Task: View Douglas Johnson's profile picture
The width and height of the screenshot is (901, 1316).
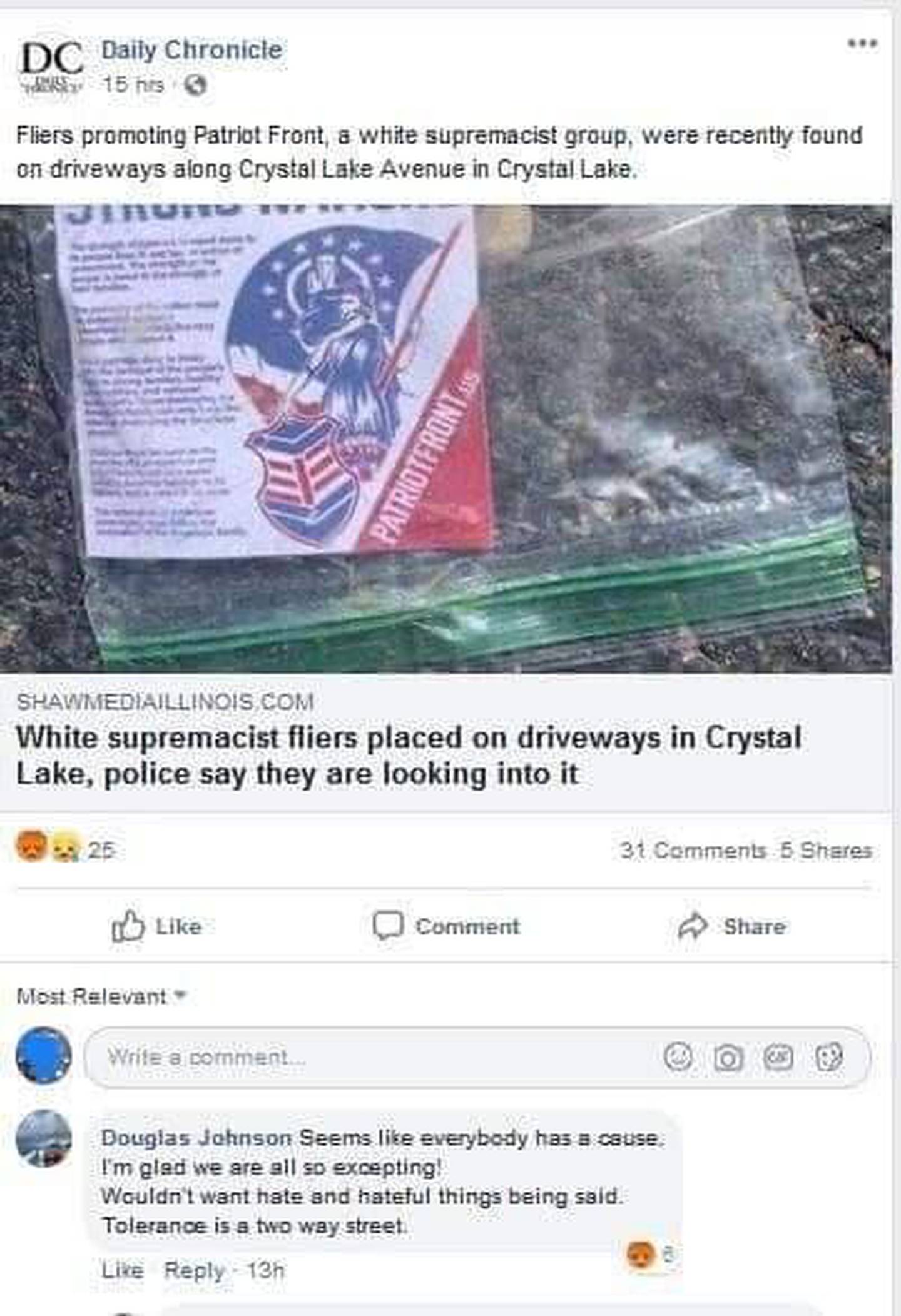Action: point(44,1138)
